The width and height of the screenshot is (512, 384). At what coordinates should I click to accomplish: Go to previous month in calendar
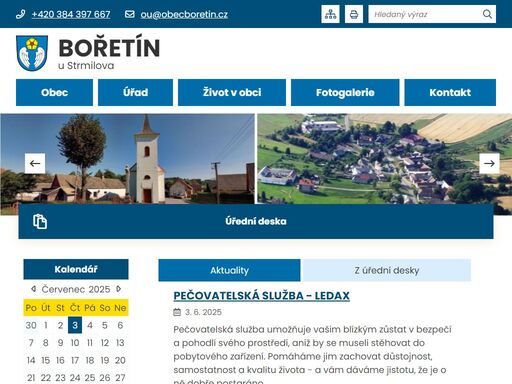click(x=33, y=289)
